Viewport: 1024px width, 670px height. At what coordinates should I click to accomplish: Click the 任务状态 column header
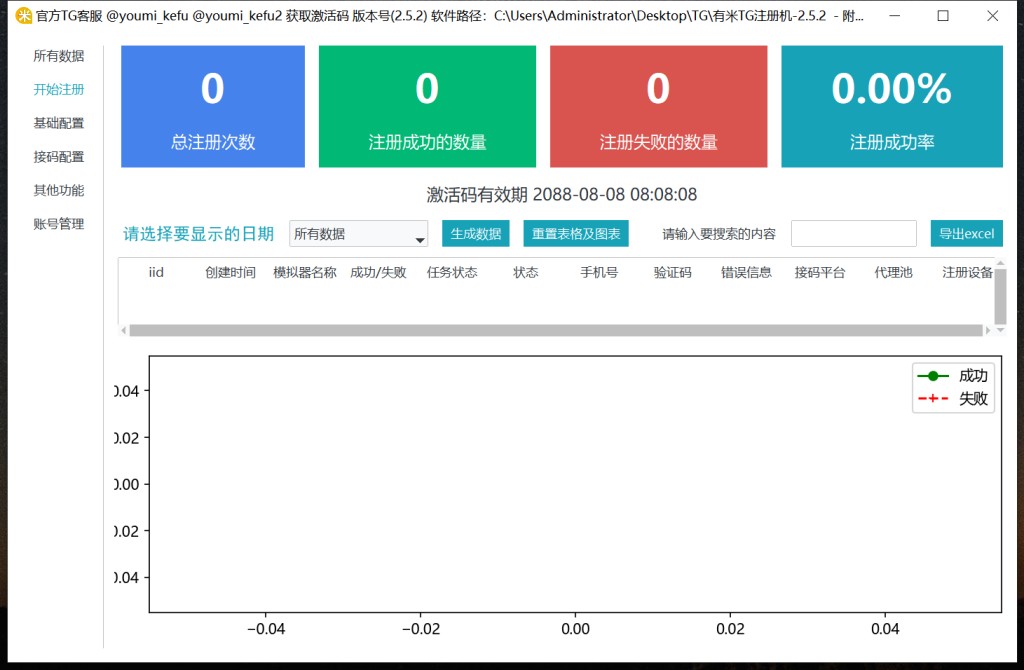point(452,272)
